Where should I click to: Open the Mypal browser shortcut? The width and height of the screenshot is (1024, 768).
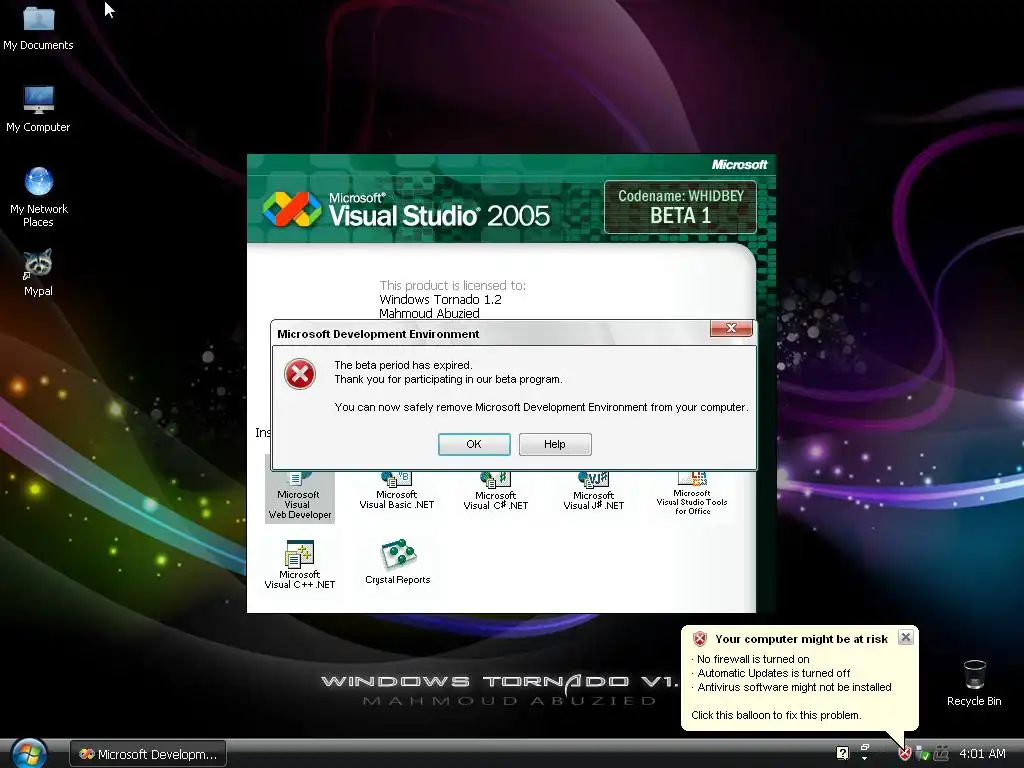click(38, 273)
